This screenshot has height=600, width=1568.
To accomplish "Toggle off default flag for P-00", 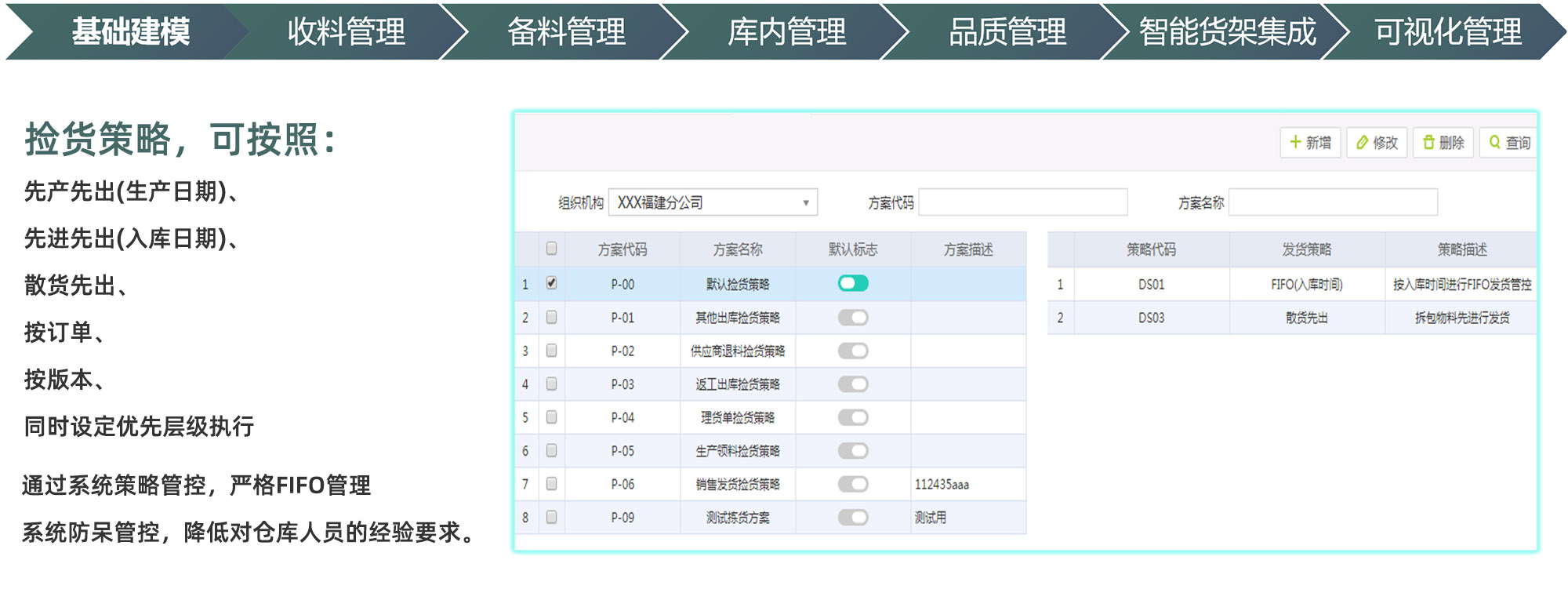I will click(x=853, y=283).
